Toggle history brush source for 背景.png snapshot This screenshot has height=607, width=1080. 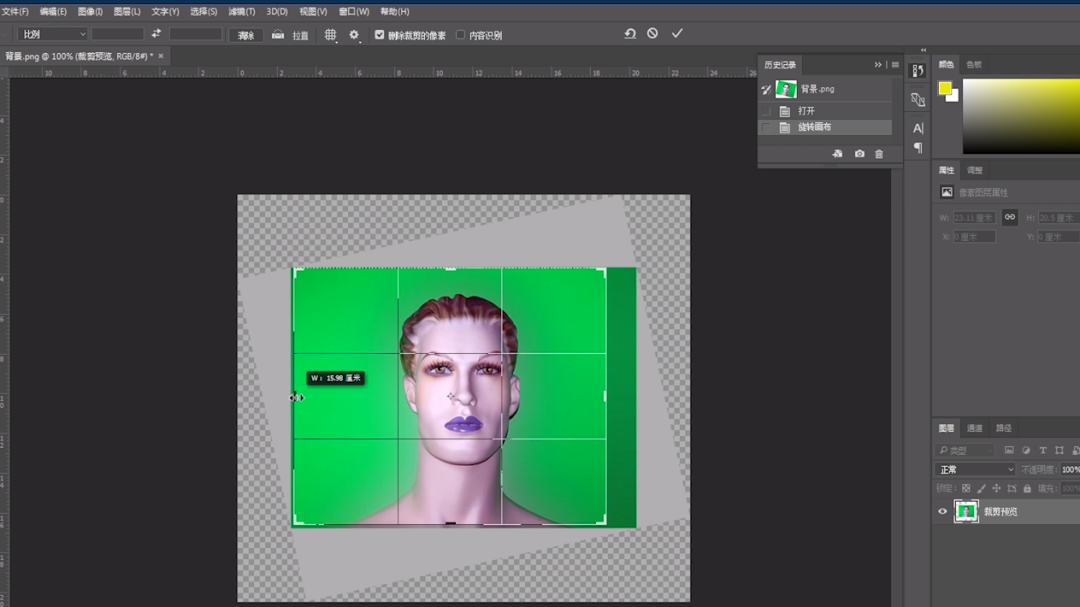pyautogui.click(x=766, y=89)
